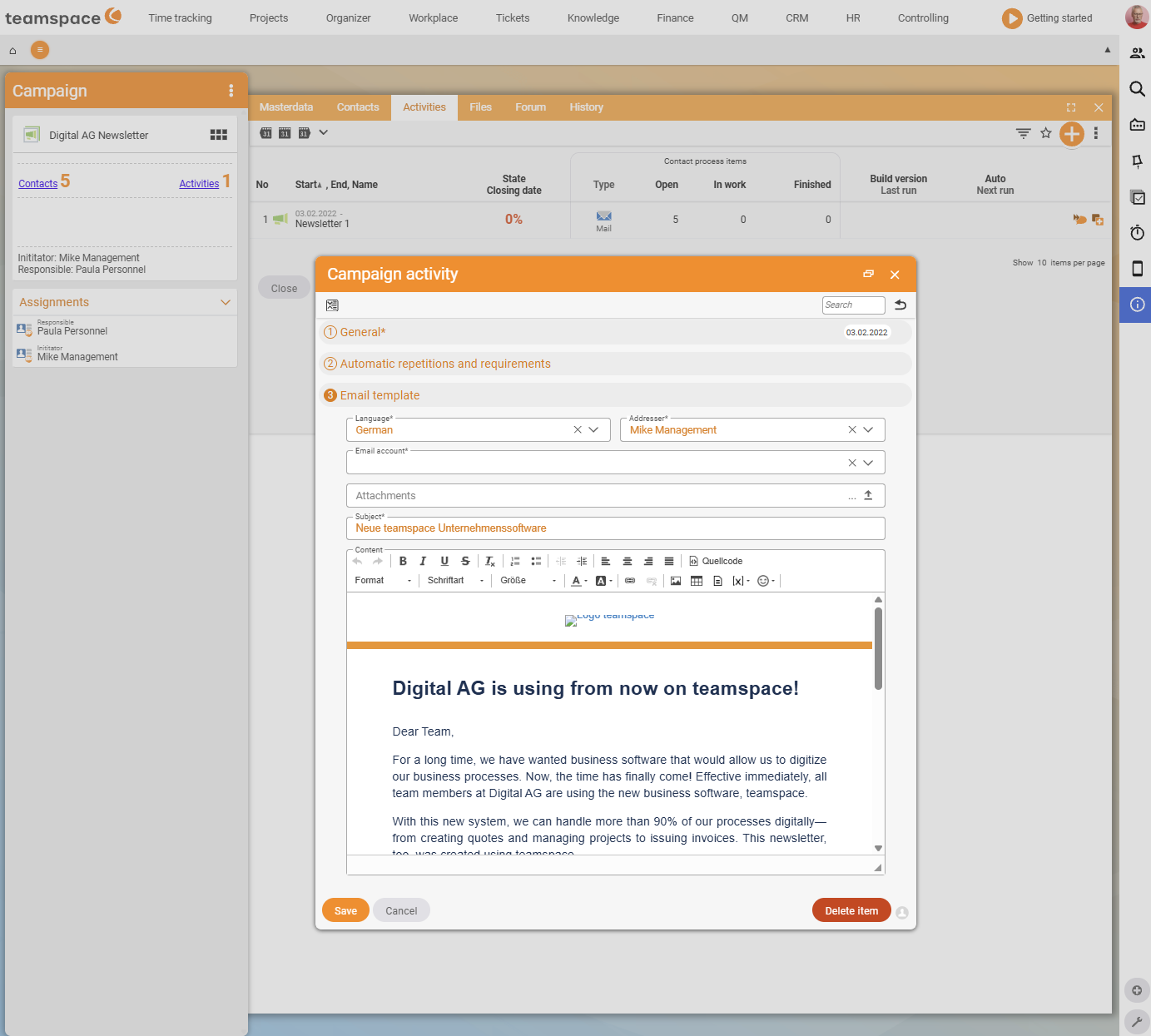Open the Größe font size dropdown
1151x1036 pixels.
tap(528, 581)
